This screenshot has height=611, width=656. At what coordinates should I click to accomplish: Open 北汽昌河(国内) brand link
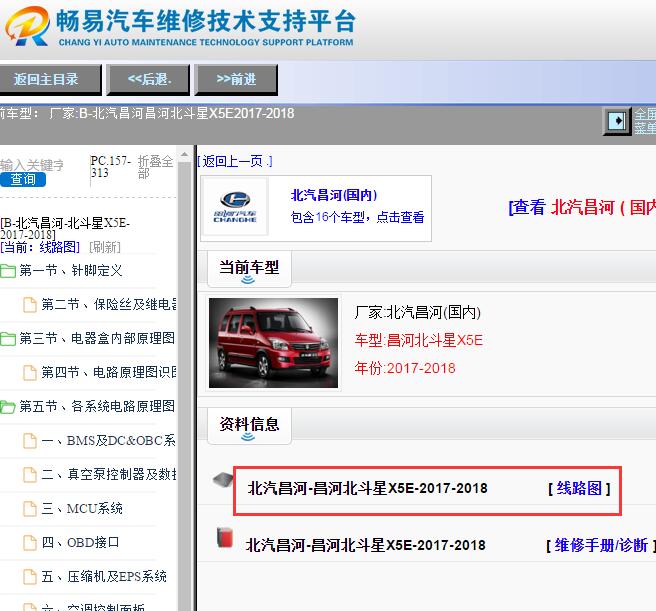334,195
